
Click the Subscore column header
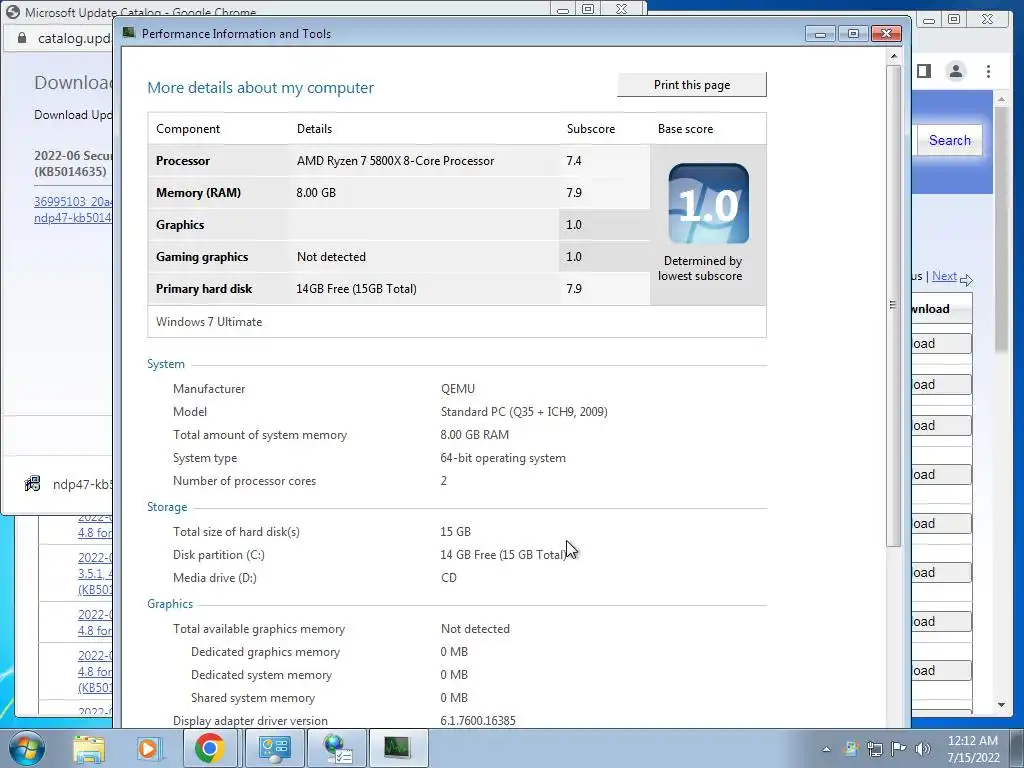590,129
